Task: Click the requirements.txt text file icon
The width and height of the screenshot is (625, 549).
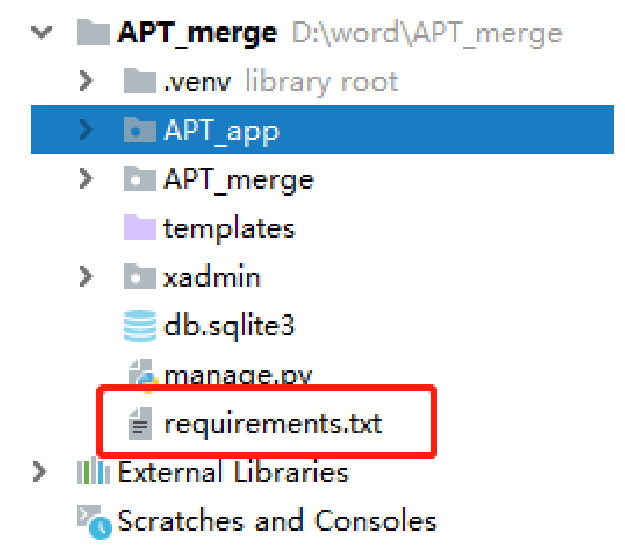Action: (x=141, y=423)
